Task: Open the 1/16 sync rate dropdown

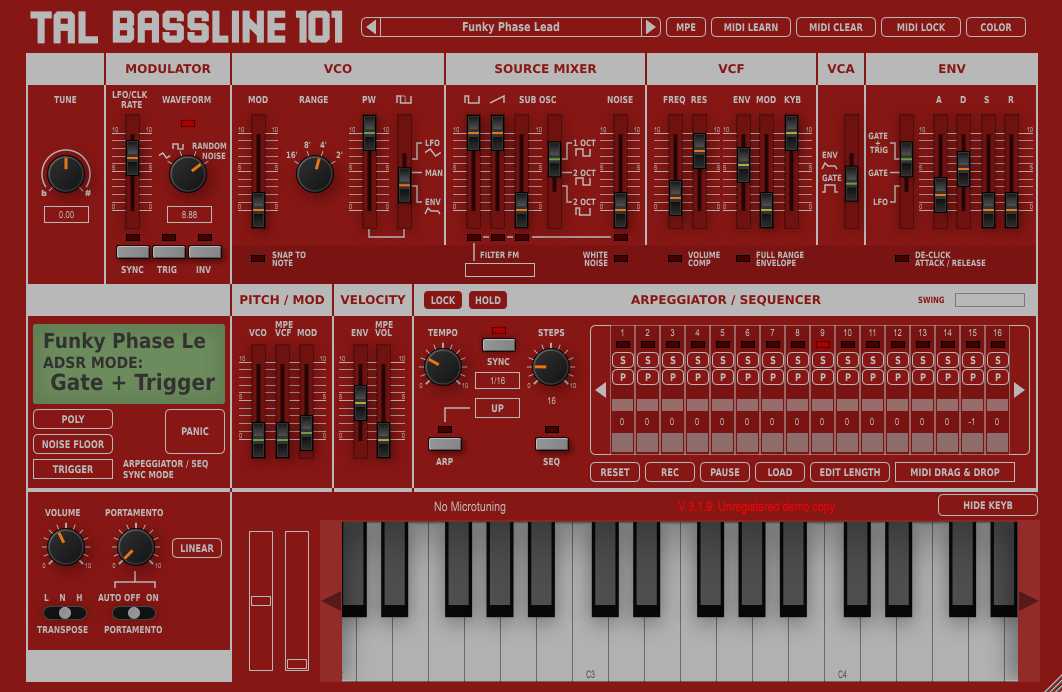Action: (497, 381)
